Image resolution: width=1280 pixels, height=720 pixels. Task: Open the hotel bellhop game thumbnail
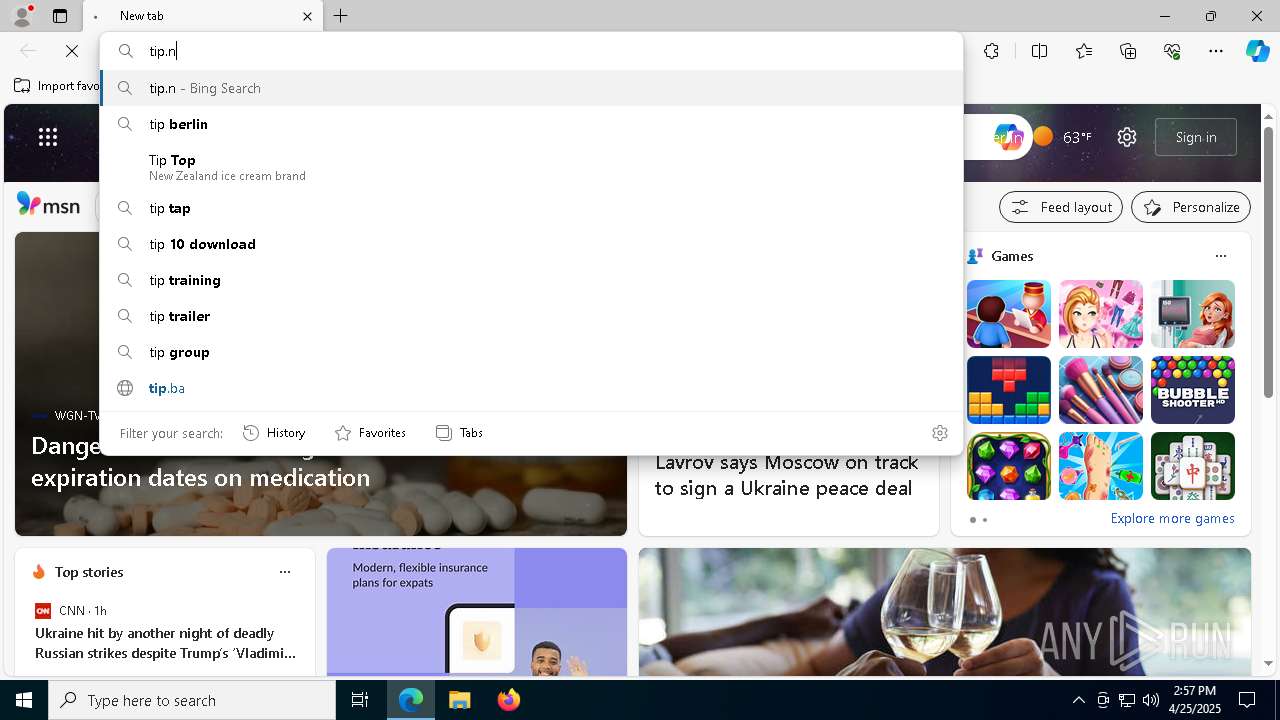(x=1009, y=314)
